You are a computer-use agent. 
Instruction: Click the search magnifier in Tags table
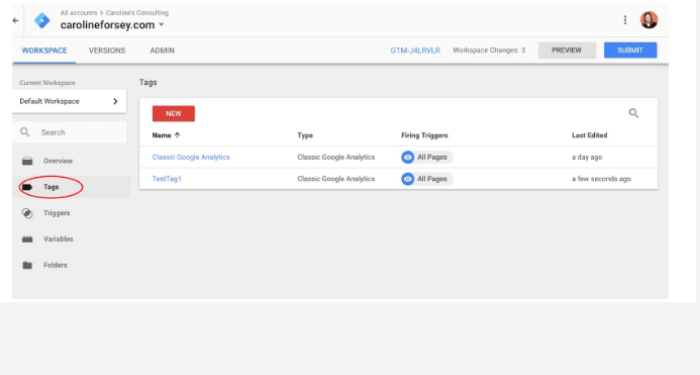pos(633,113)
